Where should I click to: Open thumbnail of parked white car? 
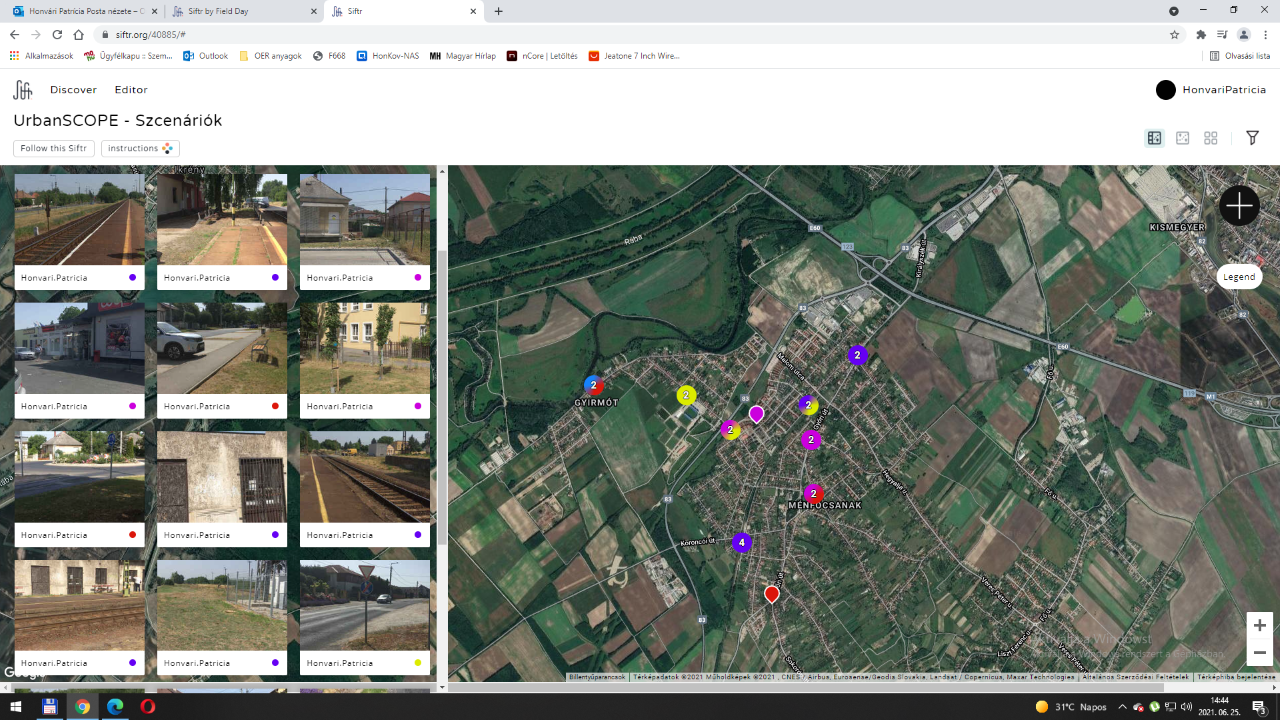222,349
